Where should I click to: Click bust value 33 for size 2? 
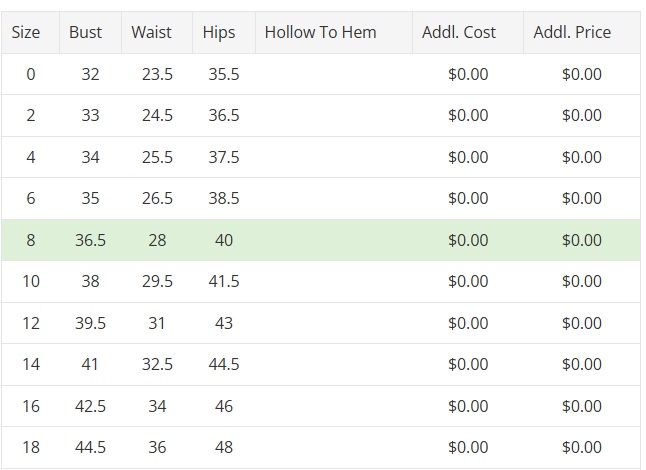pyautogui.click(x=91, y=115)
